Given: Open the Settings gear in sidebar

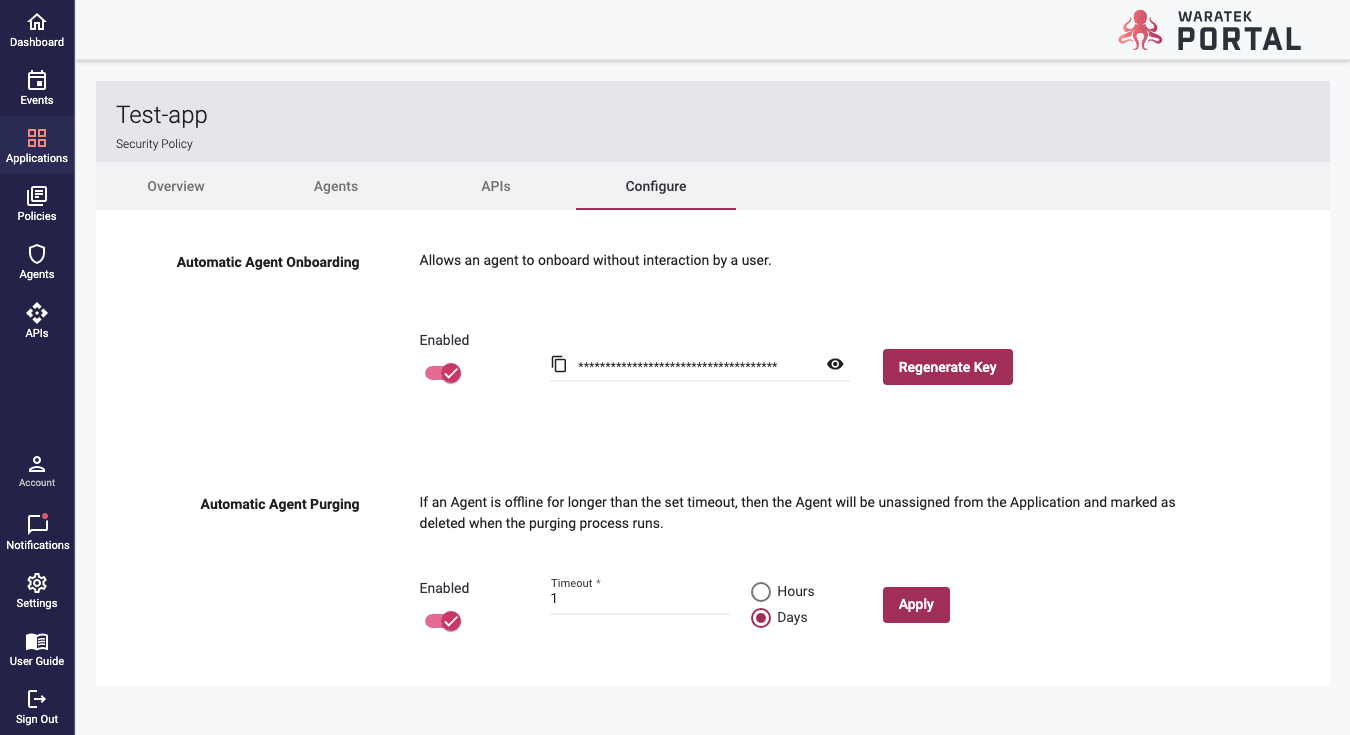Looking at the screenshot, I should pos(37,590).
